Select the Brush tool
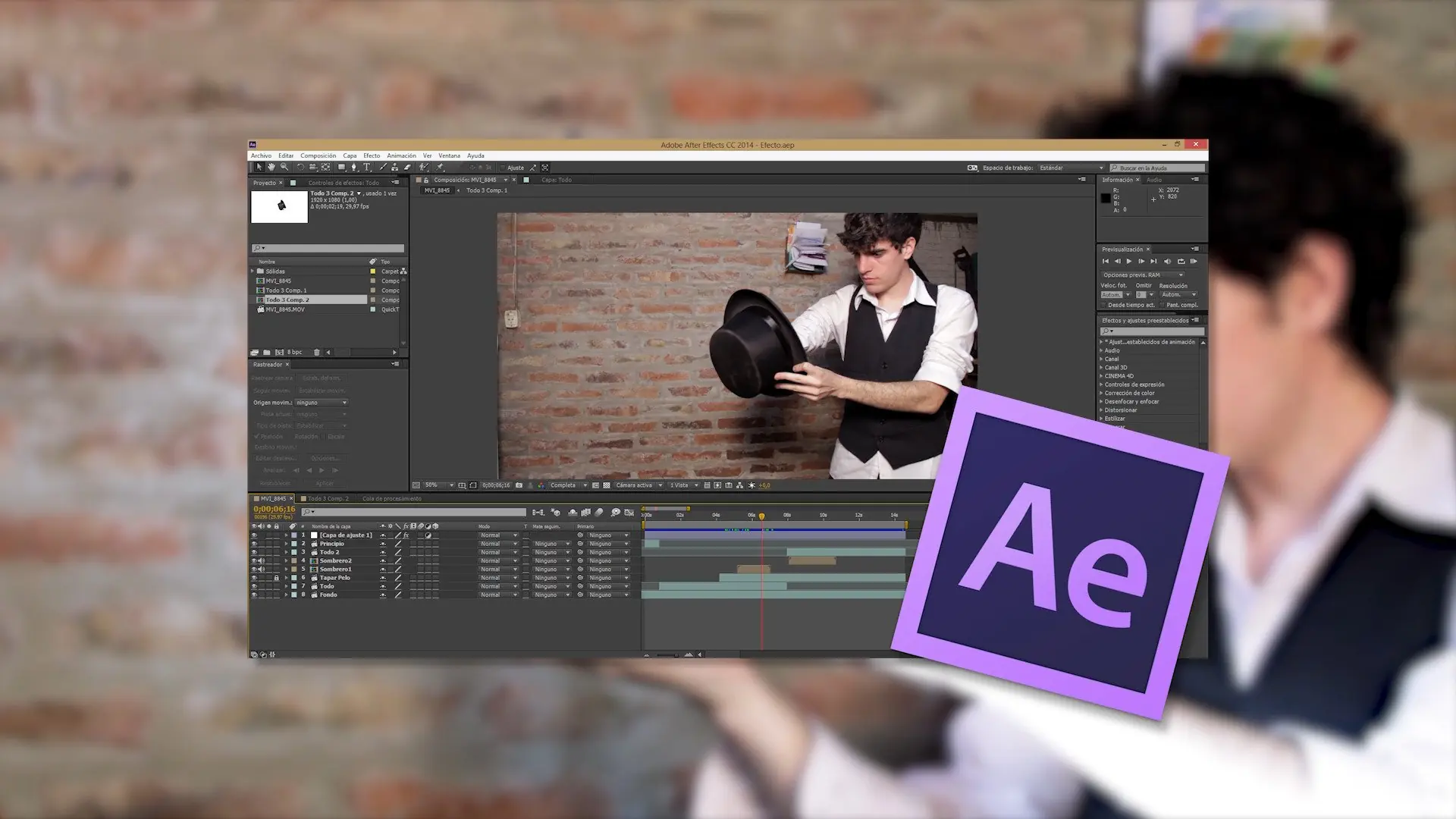This screenshot has width=1456, height=819. coord(383,168)
